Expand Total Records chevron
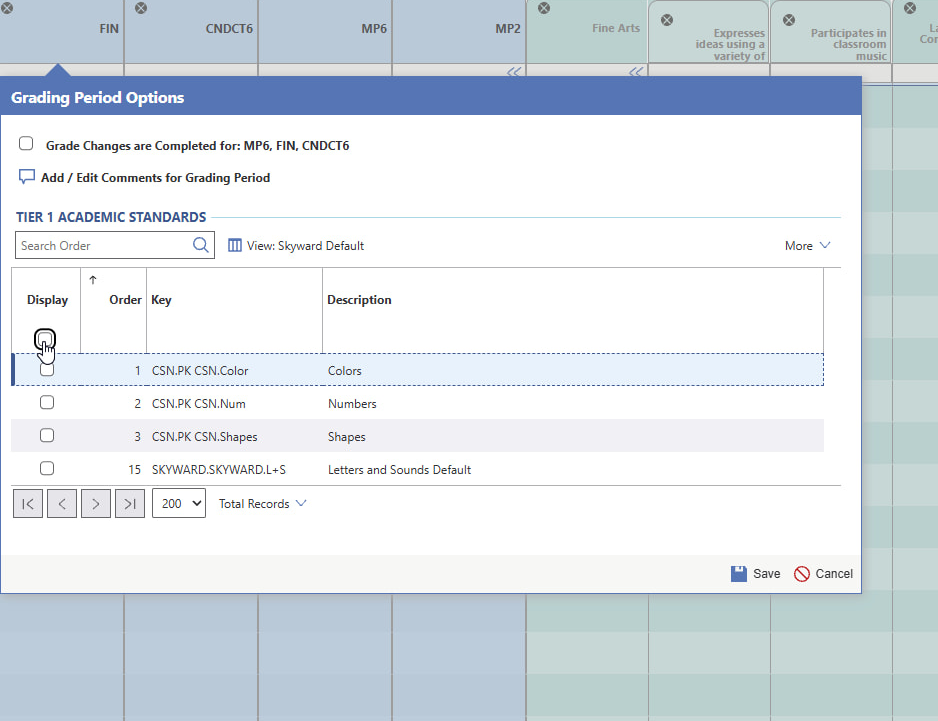This screenshot has height=721, width=938. [301, 503]
